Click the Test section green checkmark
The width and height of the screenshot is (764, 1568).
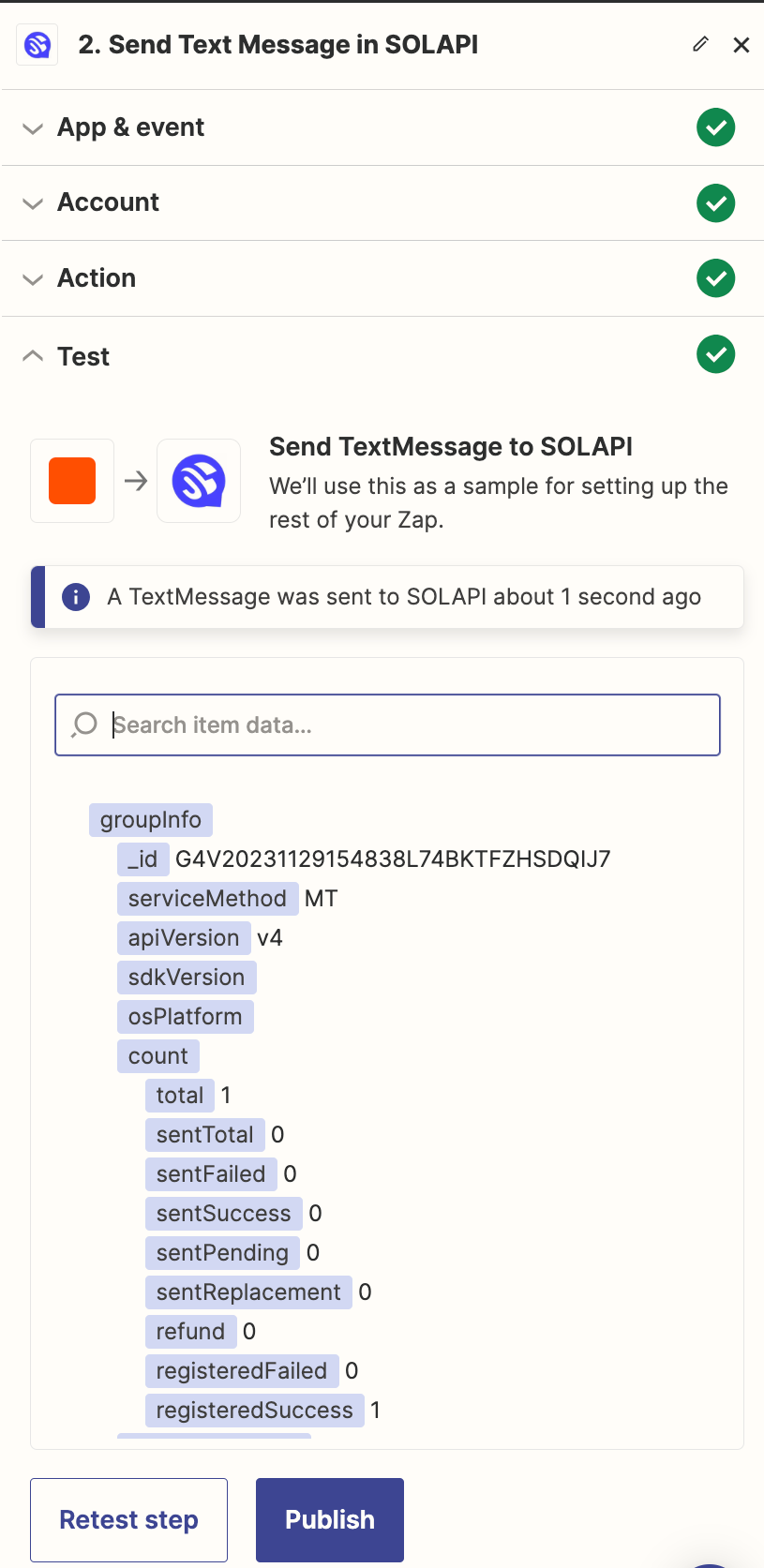[x=716, y=354]
